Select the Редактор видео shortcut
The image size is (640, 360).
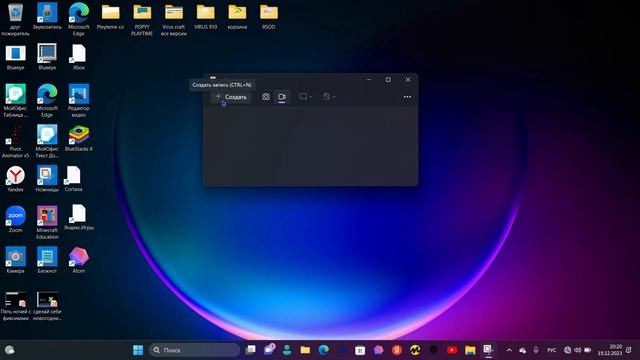pyautogui.click(x=79, y=100)
